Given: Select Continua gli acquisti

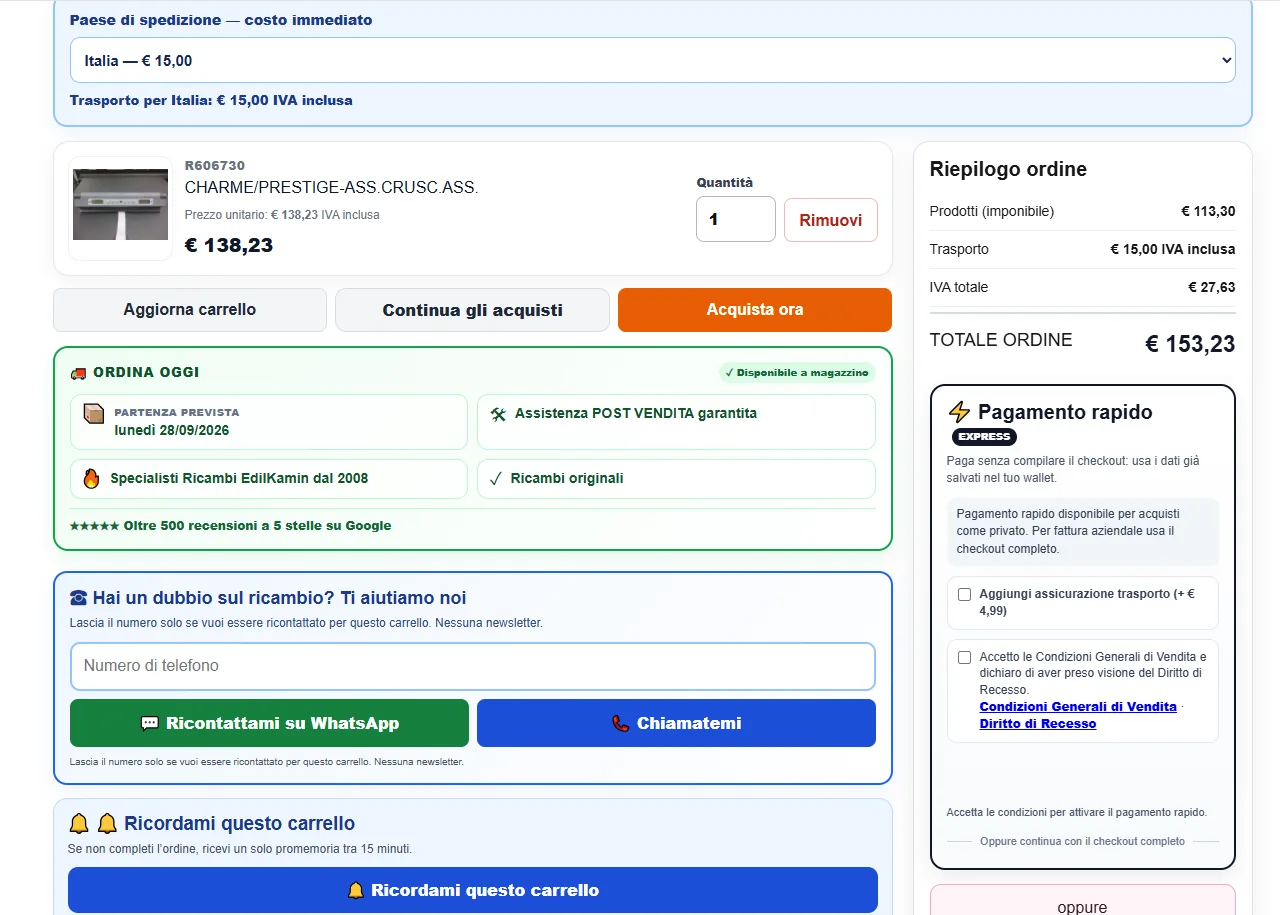Looking at the screenshot, I should (x=472, y=310).
